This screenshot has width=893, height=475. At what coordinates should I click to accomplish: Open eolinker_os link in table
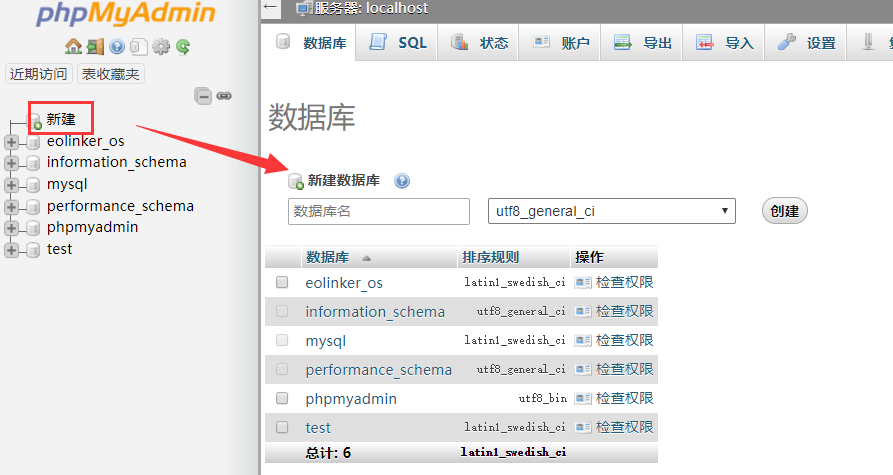pyautogui.click(x=344, y=283)
